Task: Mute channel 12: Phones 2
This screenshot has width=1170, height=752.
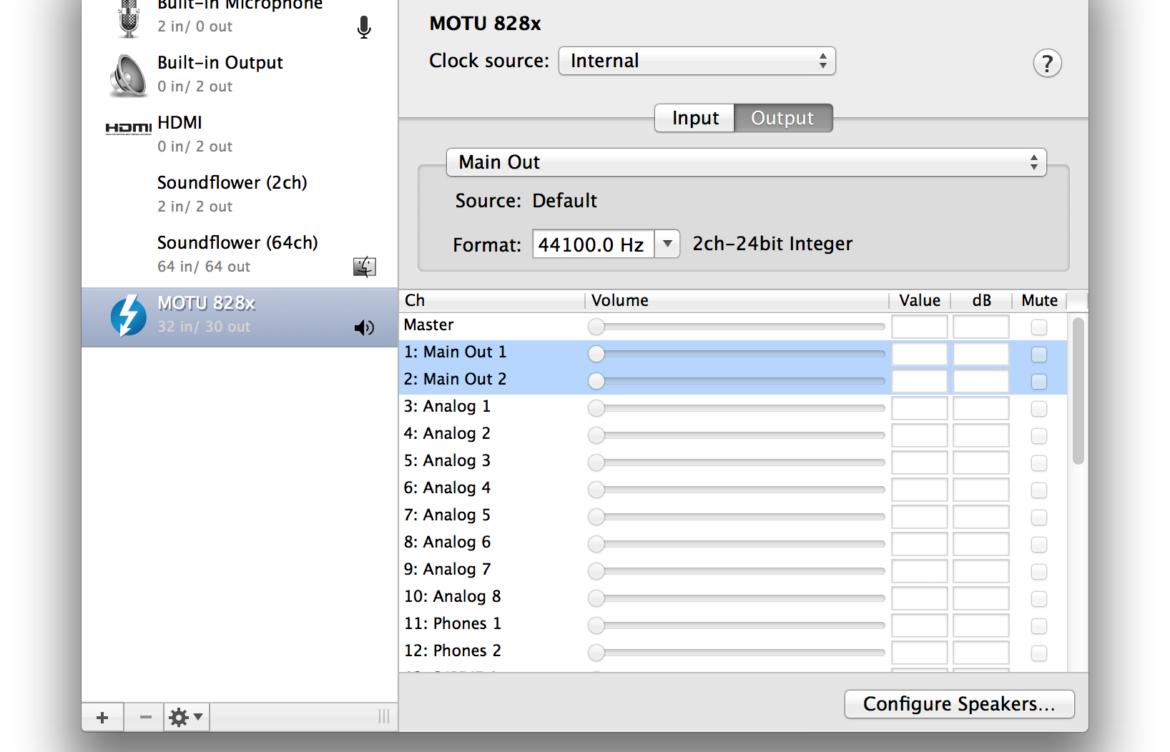Action: click(x=1039, y=654)
